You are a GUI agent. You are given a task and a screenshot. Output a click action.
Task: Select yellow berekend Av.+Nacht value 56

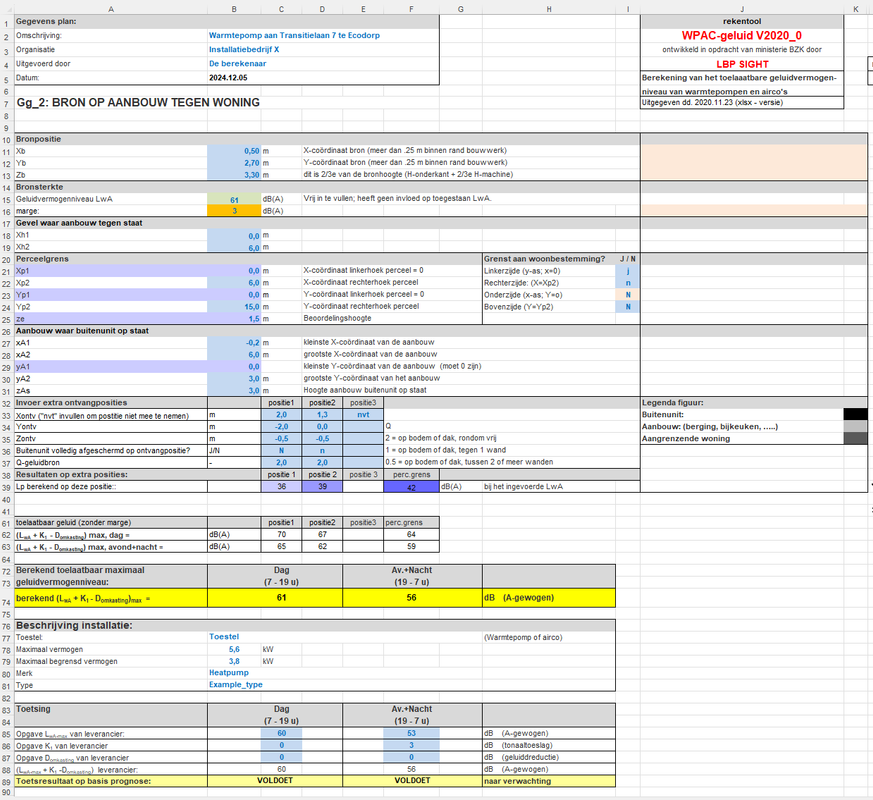(x=411, y=597)
